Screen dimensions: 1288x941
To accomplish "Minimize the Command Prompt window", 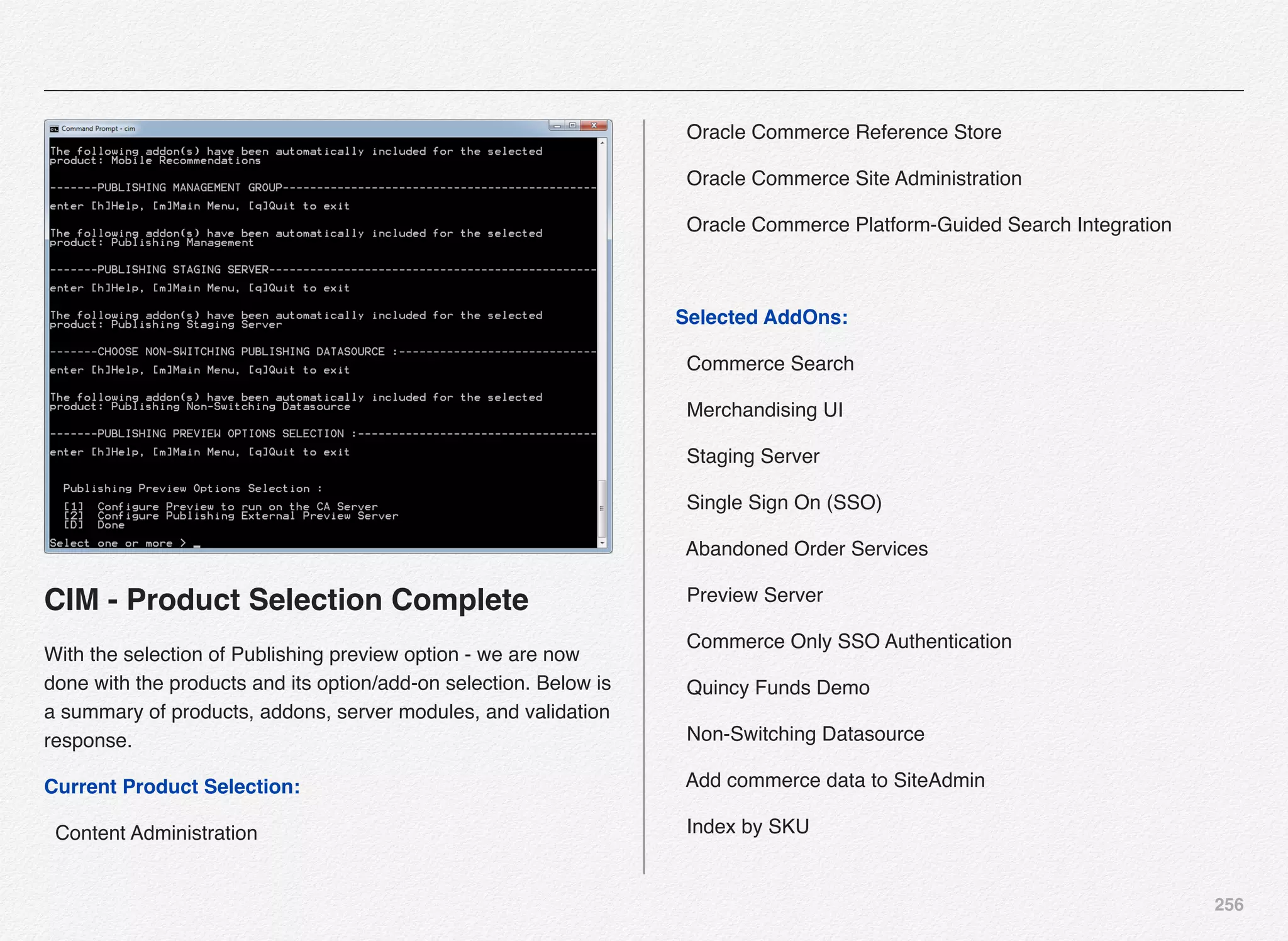I will pyautogui.click(x=557, y=126).
